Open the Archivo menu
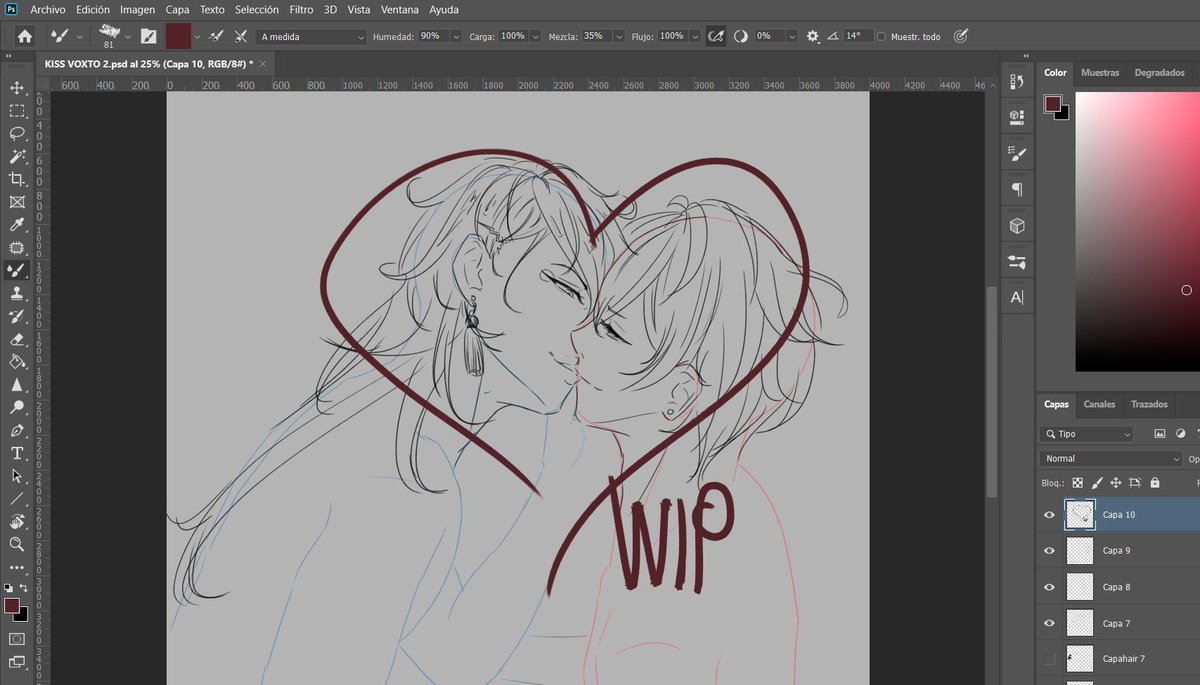 click(x=48, y=9)
